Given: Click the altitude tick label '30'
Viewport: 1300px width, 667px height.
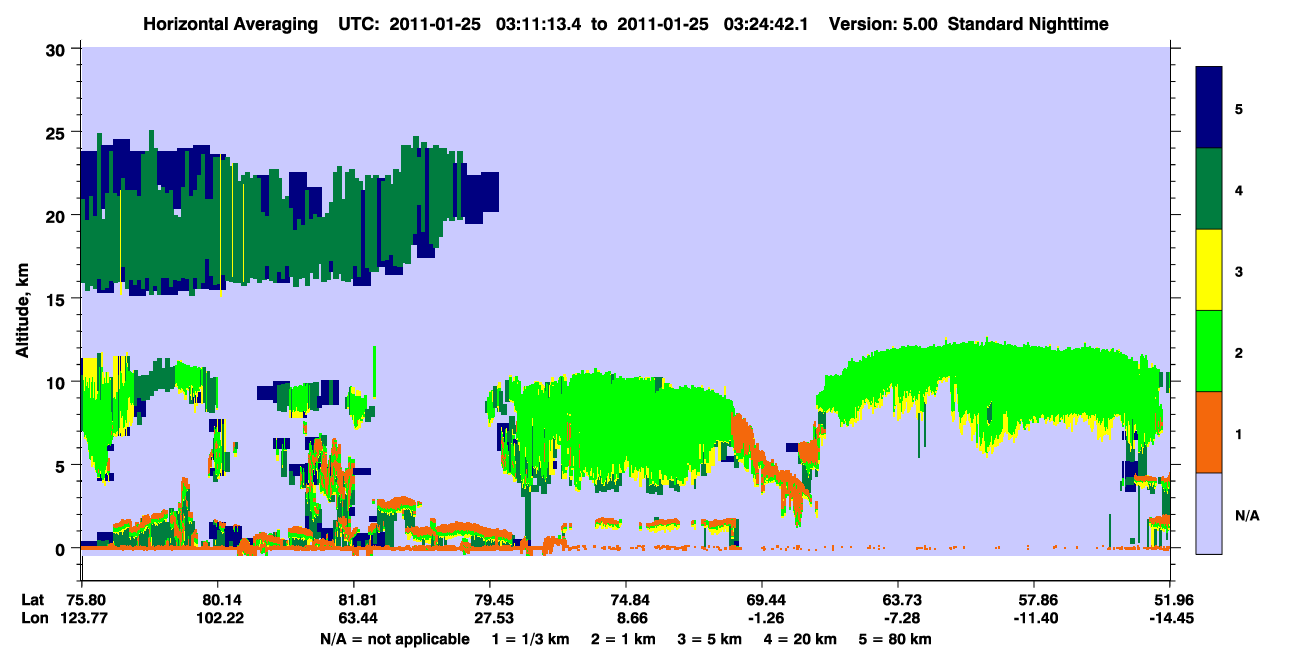Looking at the screenshot, I should point(58,49).
